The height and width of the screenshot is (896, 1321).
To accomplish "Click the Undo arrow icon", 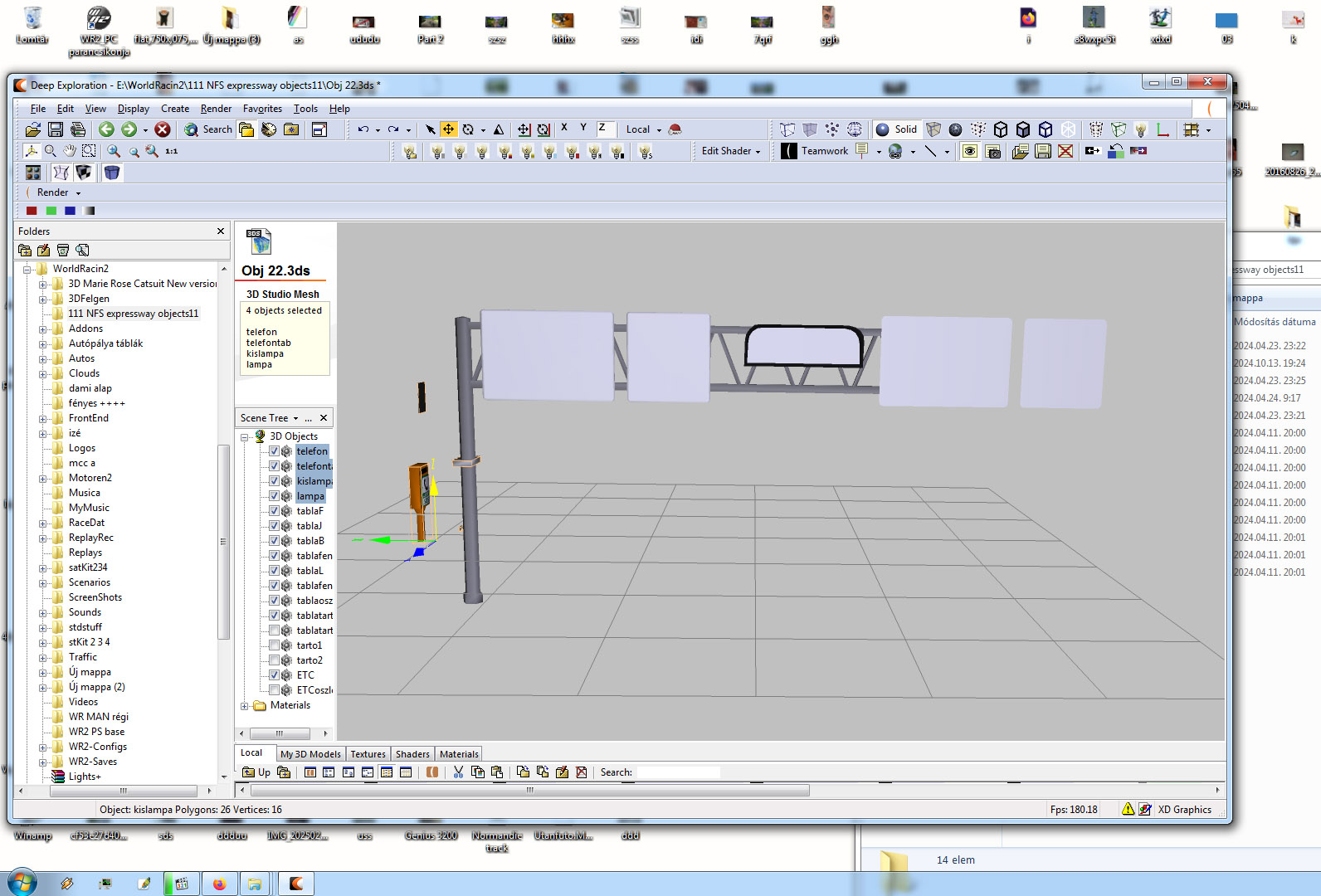I will click(363, 129).
